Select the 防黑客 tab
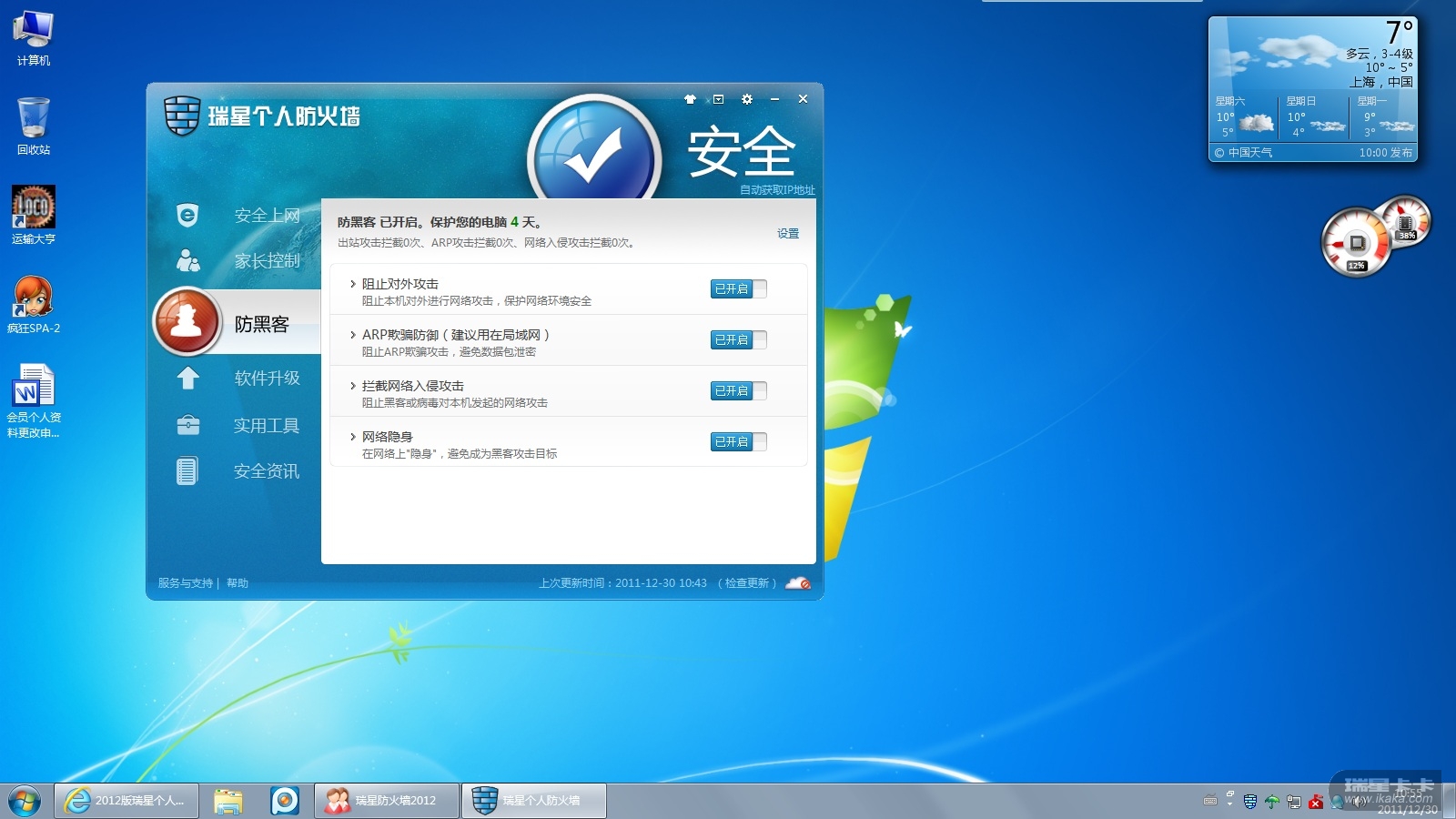The height and width of the screenshot is (819, 1456). (262, 324)
